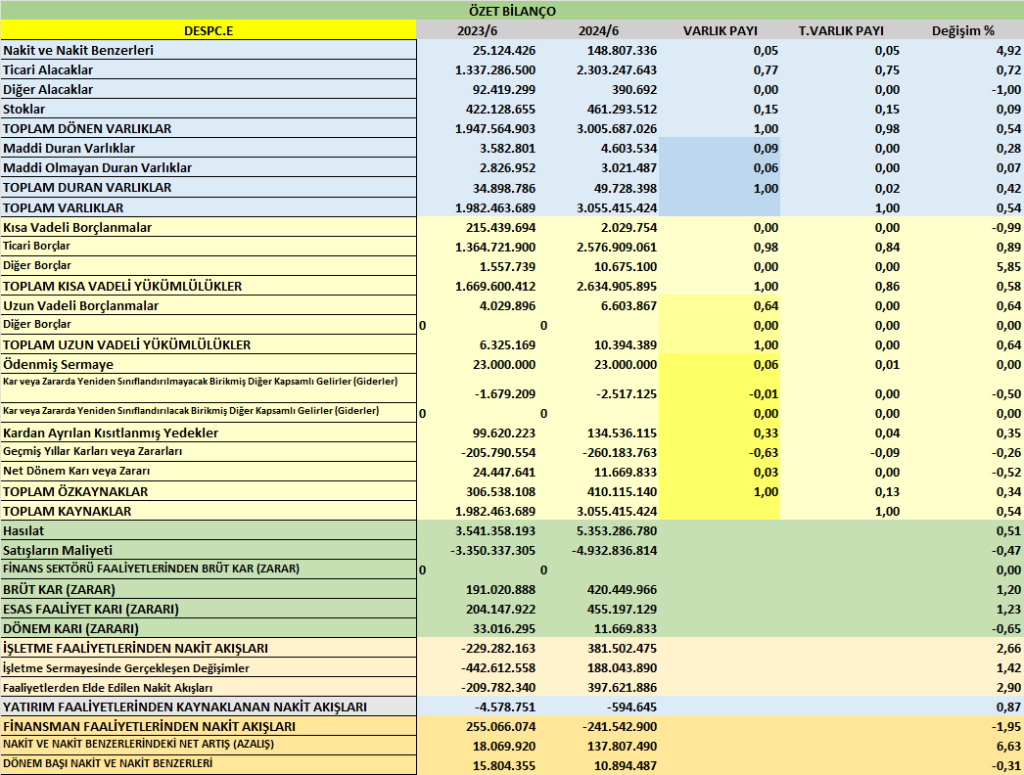
Task: Select the Nakit ve Nakit Benzerleri row label
Action: click(208, 50)
